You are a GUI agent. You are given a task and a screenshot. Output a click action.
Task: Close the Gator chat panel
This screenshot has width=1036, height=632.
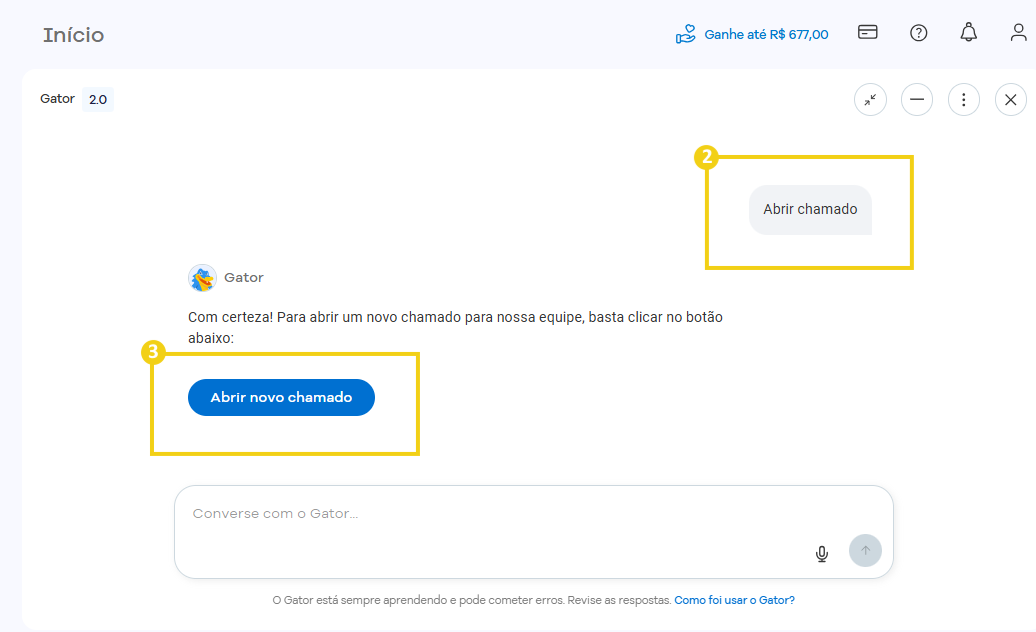(1011, 100)
